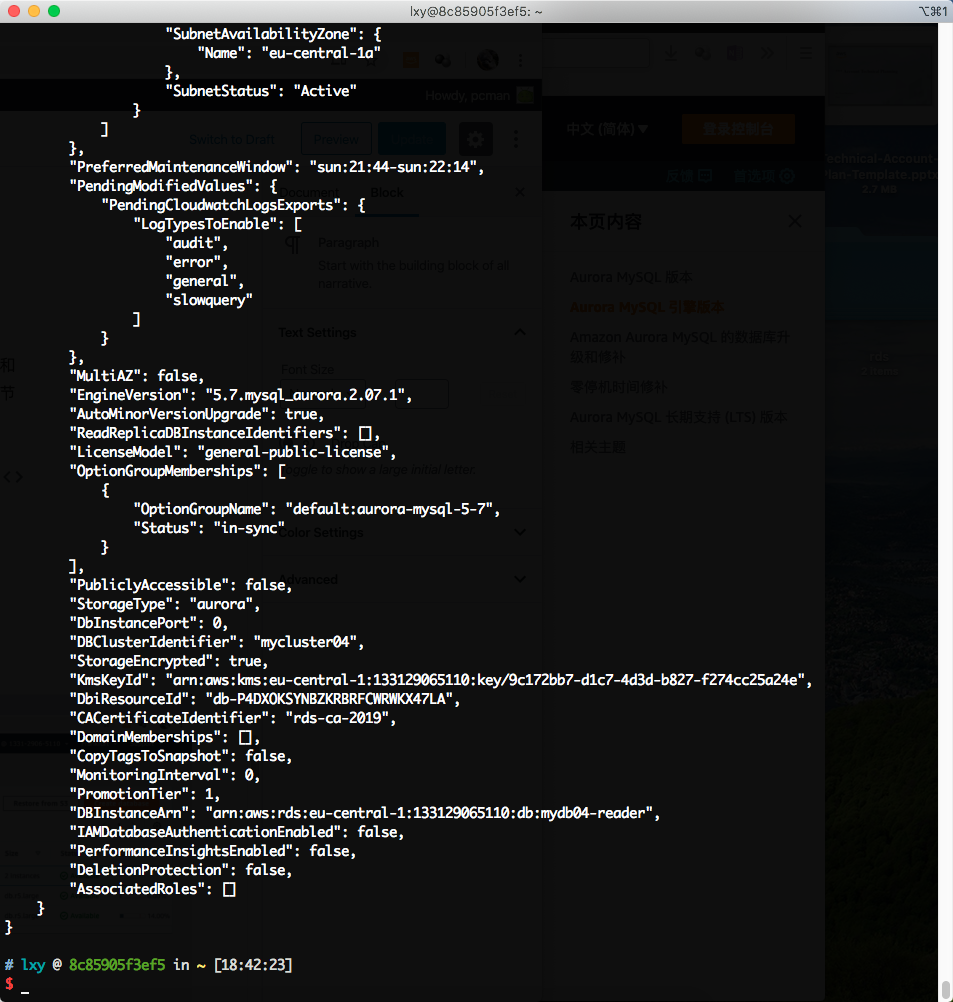Open the editor settings gear icon
Image resolution: width=953 pixels, height=1002 pixels.
475,139
